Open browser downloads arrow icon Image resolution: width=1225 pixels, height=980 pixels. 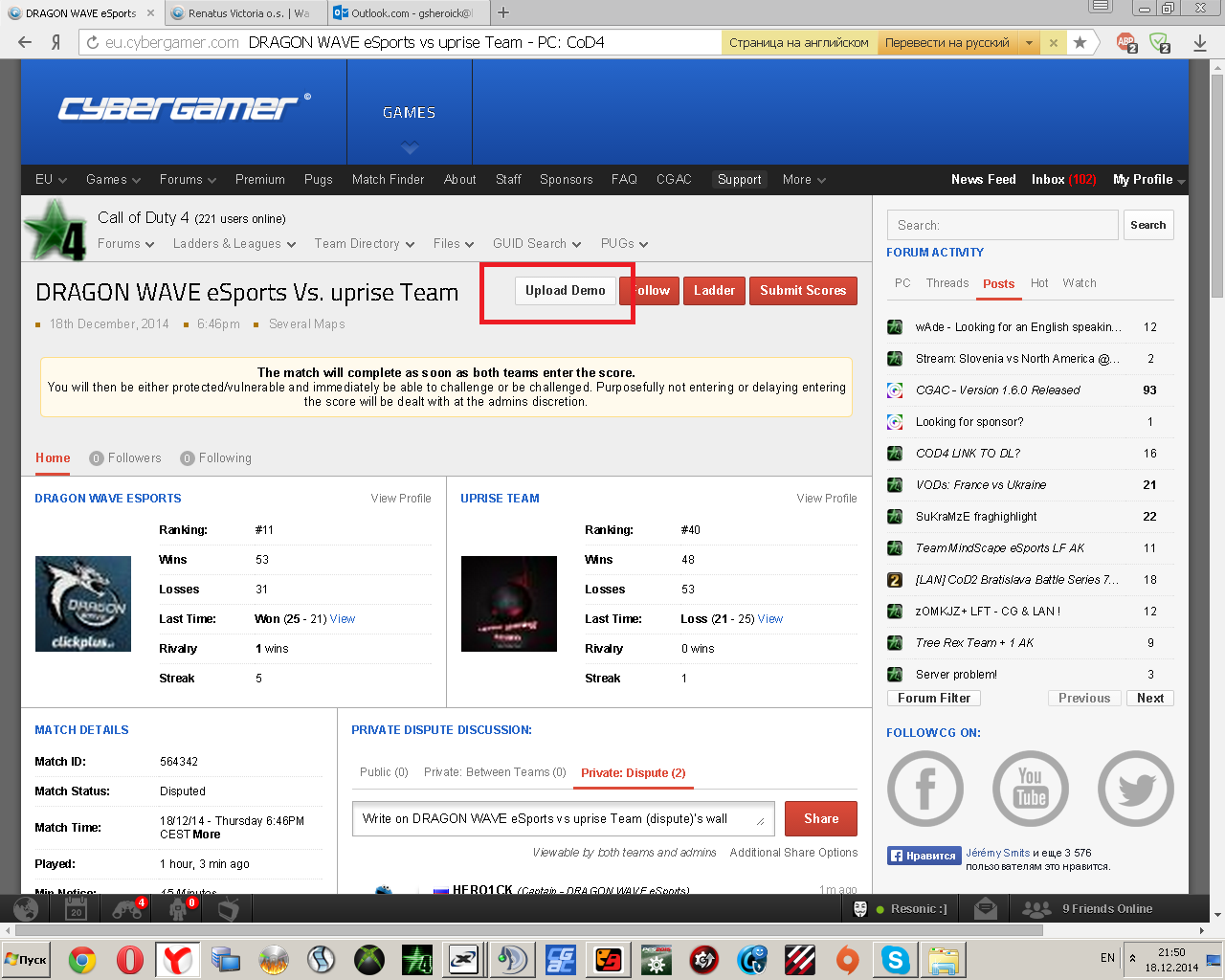coord(1200,42)
